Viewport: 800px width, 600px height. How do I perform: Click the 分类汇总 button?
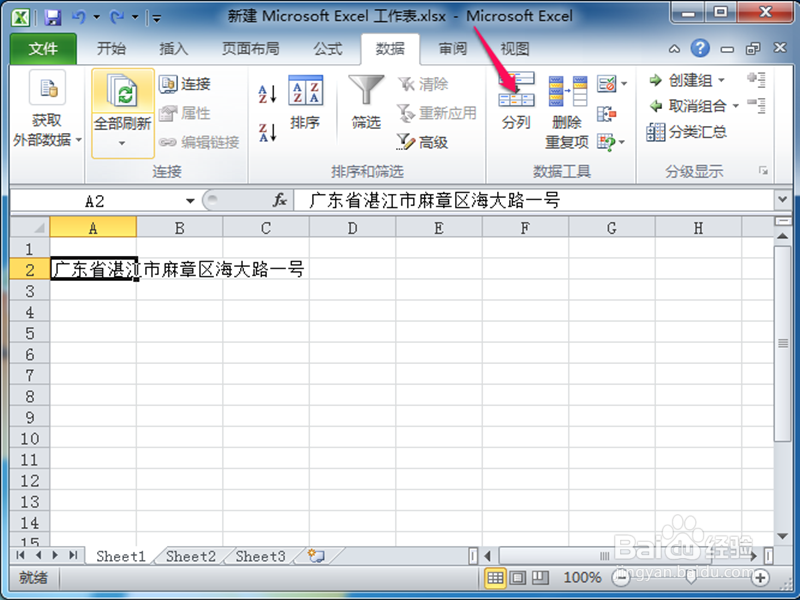(x=687, y=132)
